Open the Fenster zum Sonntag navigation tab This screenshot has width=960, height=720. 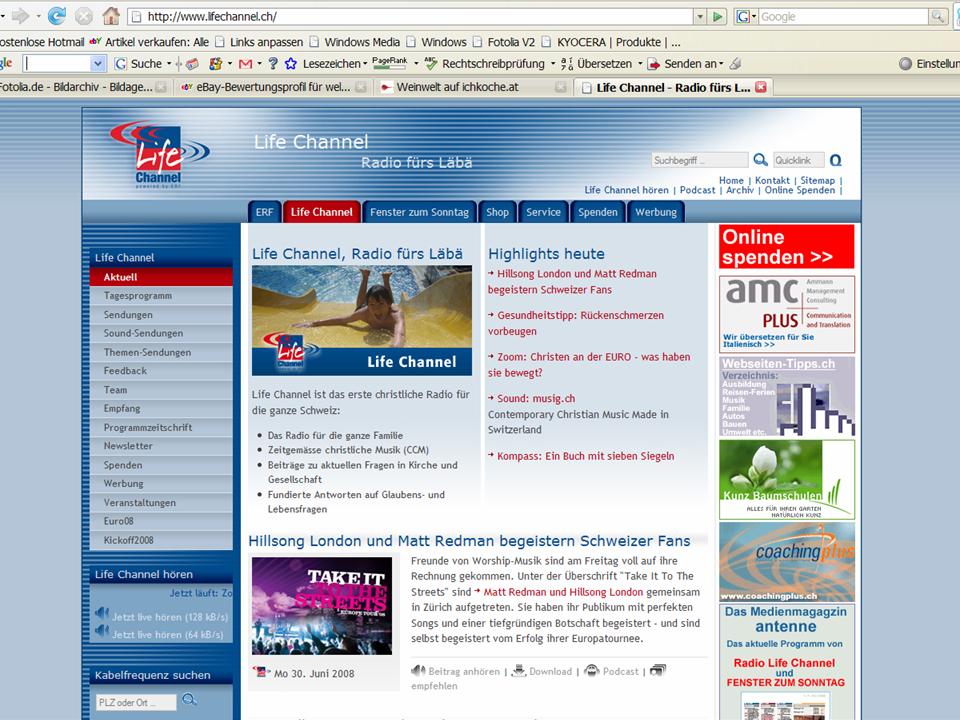418,212
